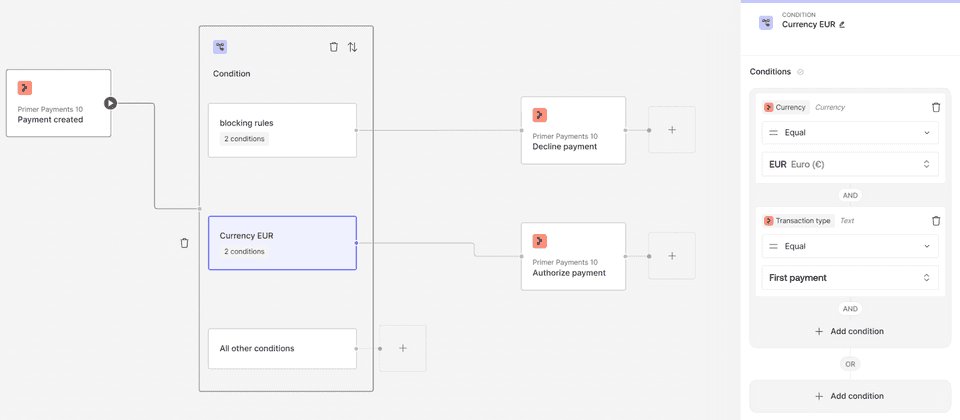The width and height of the screenshot is (960, 420).
Task: Click the Condition block title
Action: click(x=231, y=73)
